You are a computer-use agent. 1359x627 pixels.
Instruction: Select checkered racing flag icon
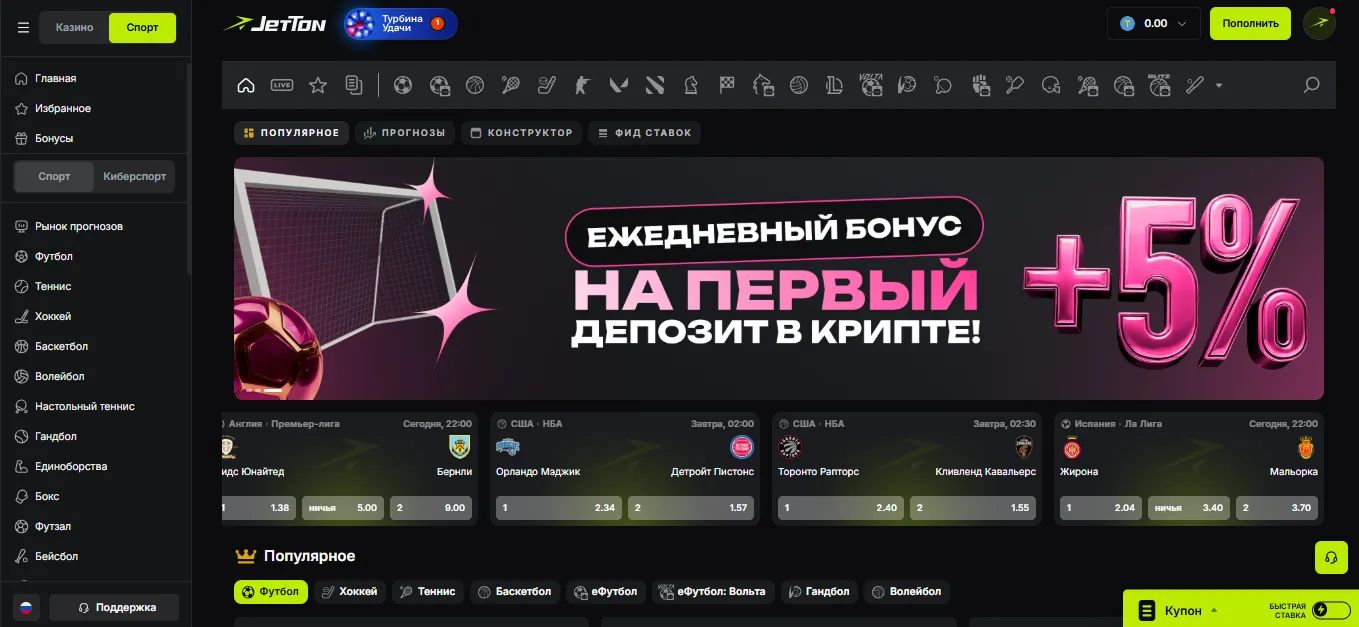point(727,85)
